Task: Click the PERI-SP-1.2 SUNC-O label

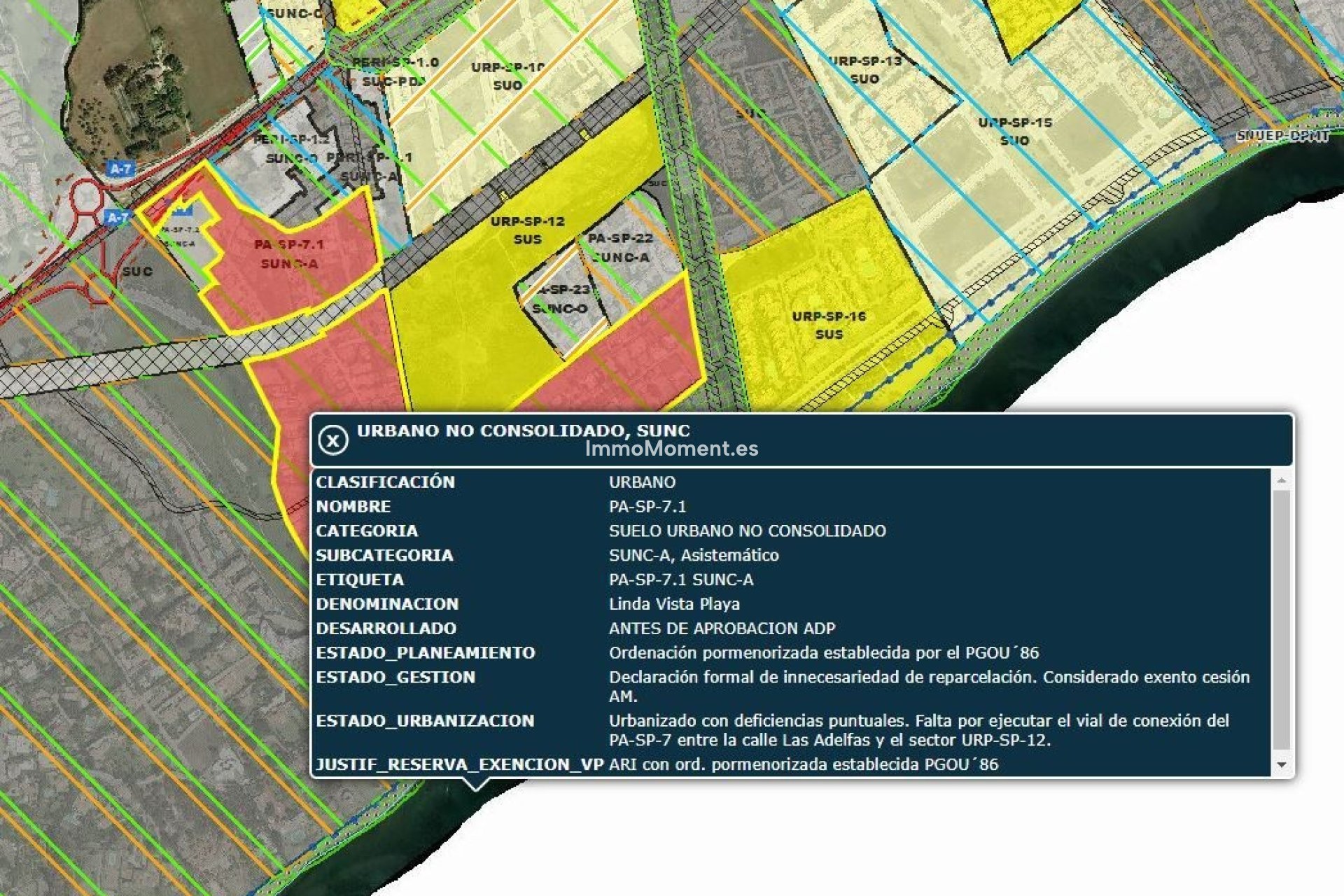Action: click(x=293, y=147)
